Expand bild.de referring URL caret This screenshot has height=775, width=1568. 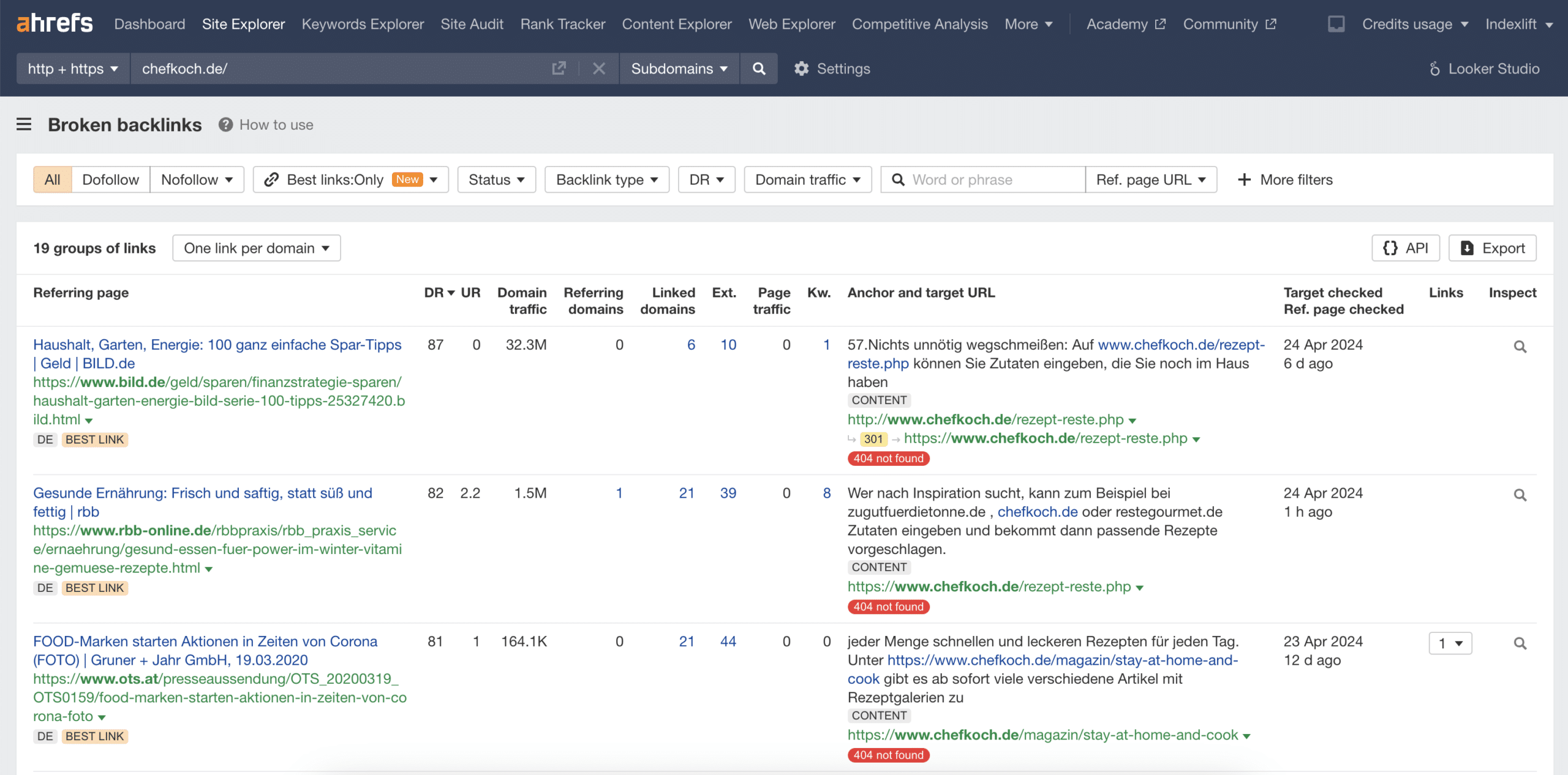tap(89, 421)
